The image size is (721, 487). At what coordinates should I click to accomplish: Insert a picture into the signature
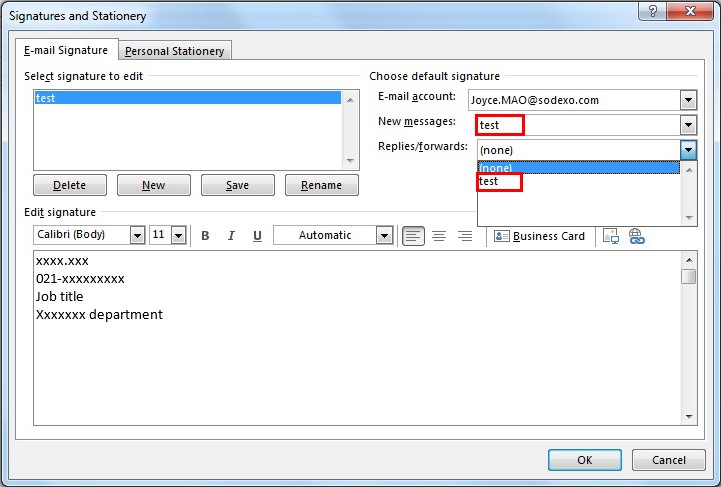611,236
